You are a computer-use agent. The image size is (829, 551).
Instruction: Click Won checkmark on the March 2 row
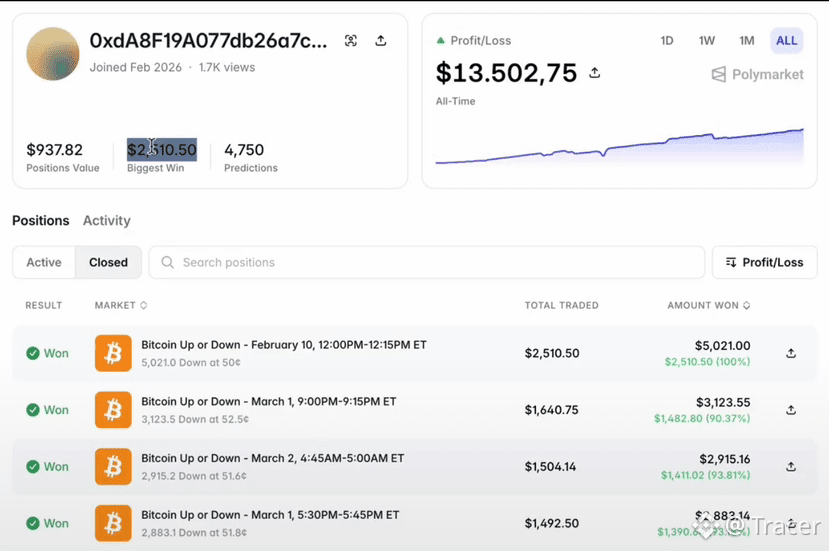33,466
